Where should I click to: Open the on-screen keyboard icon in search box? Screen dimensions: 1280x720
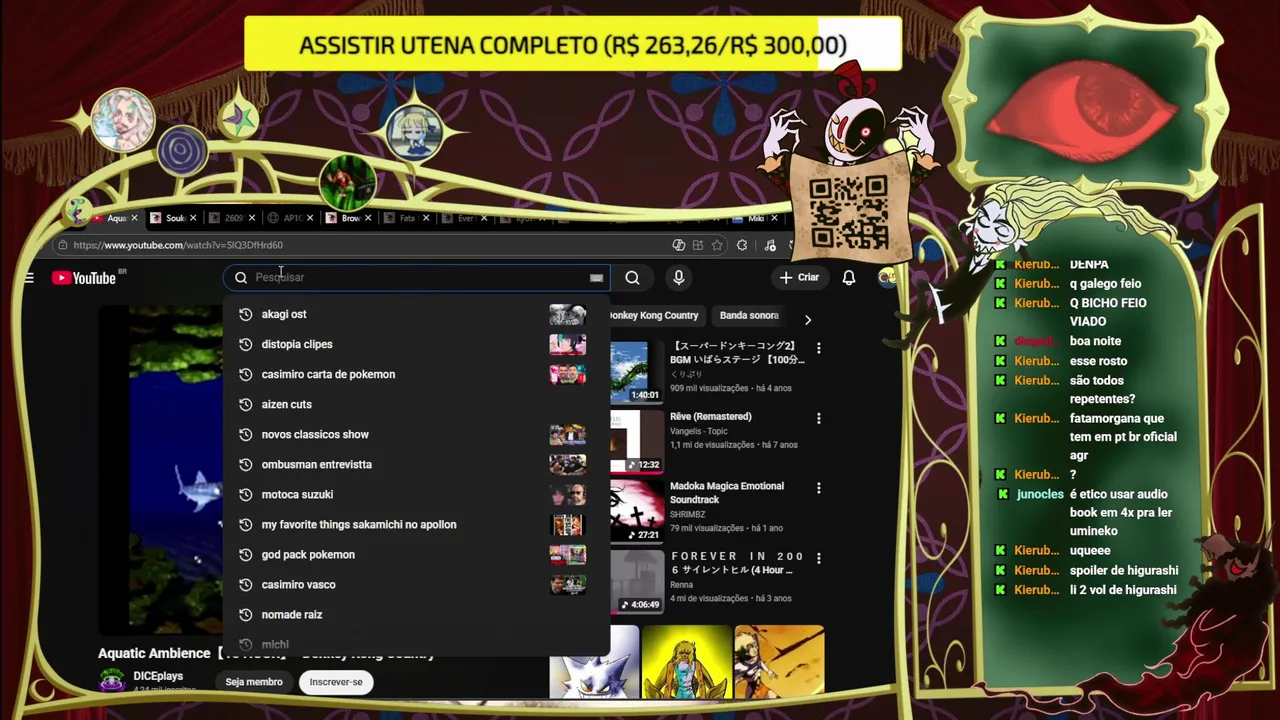596,278
